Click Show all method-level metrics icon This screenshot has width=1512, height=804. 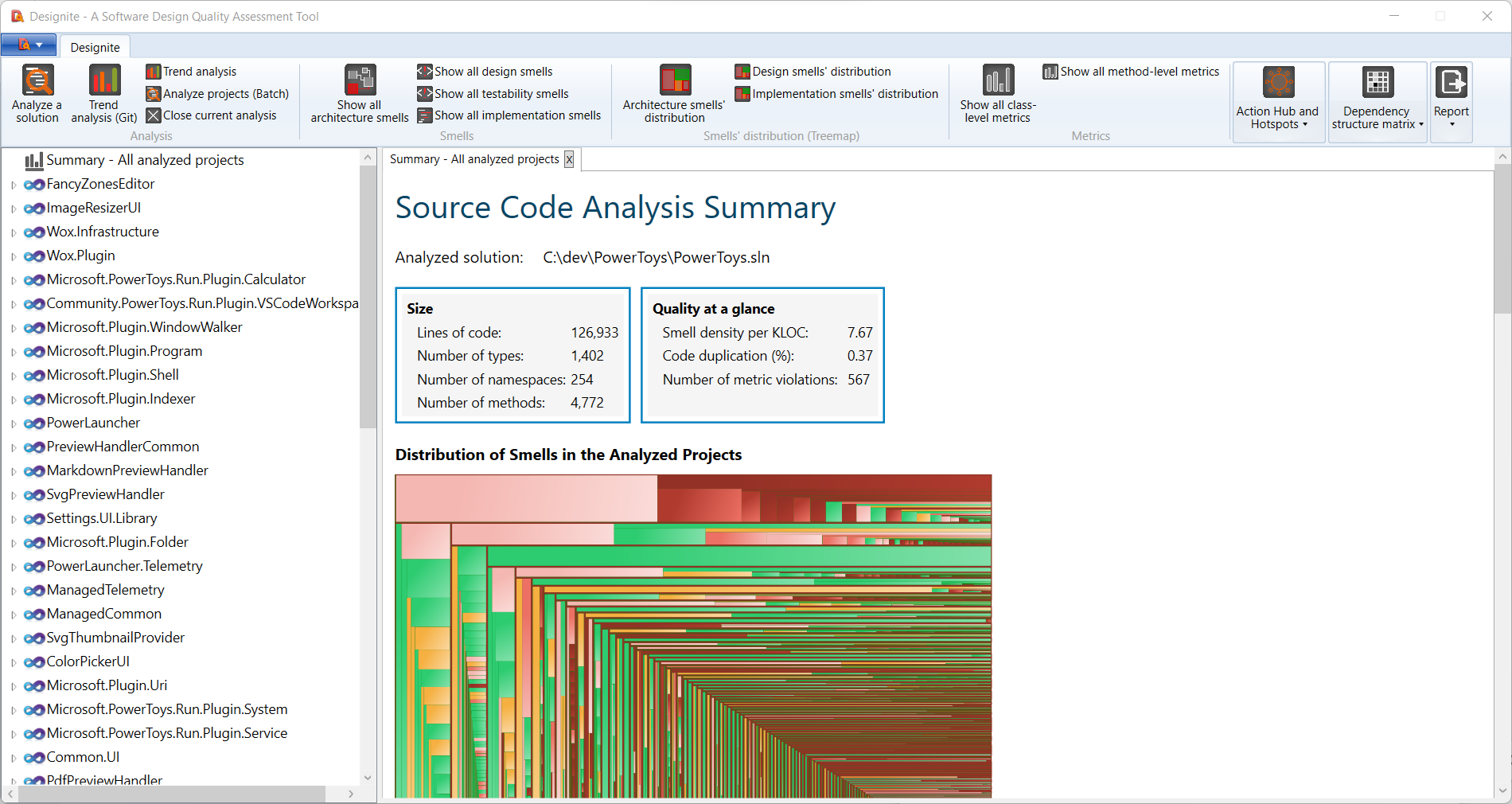click(x=1050, y=72)
